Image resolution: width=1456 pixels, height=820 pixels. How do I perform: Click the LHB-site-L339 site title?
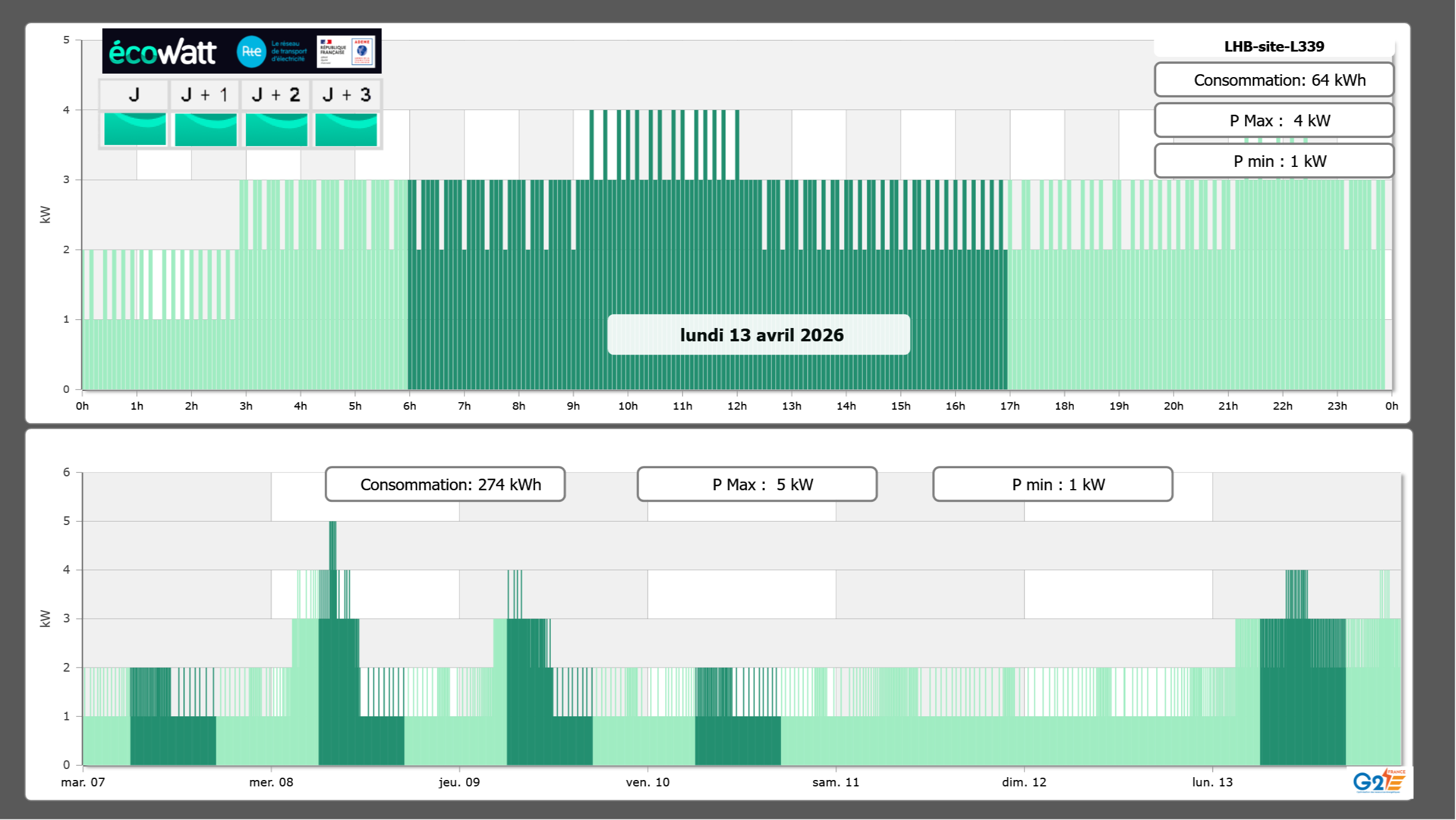tap(1274, 46)
